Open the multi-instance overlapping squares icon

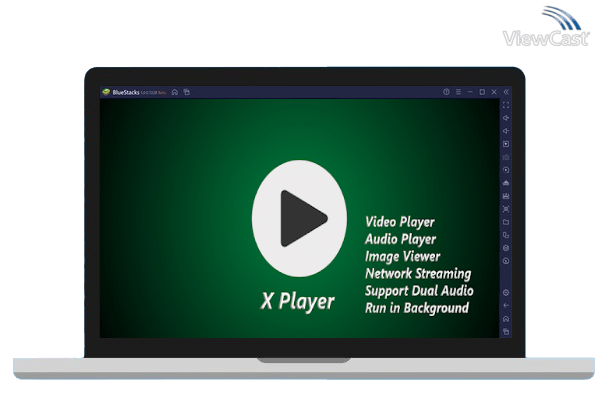(506, 235)
